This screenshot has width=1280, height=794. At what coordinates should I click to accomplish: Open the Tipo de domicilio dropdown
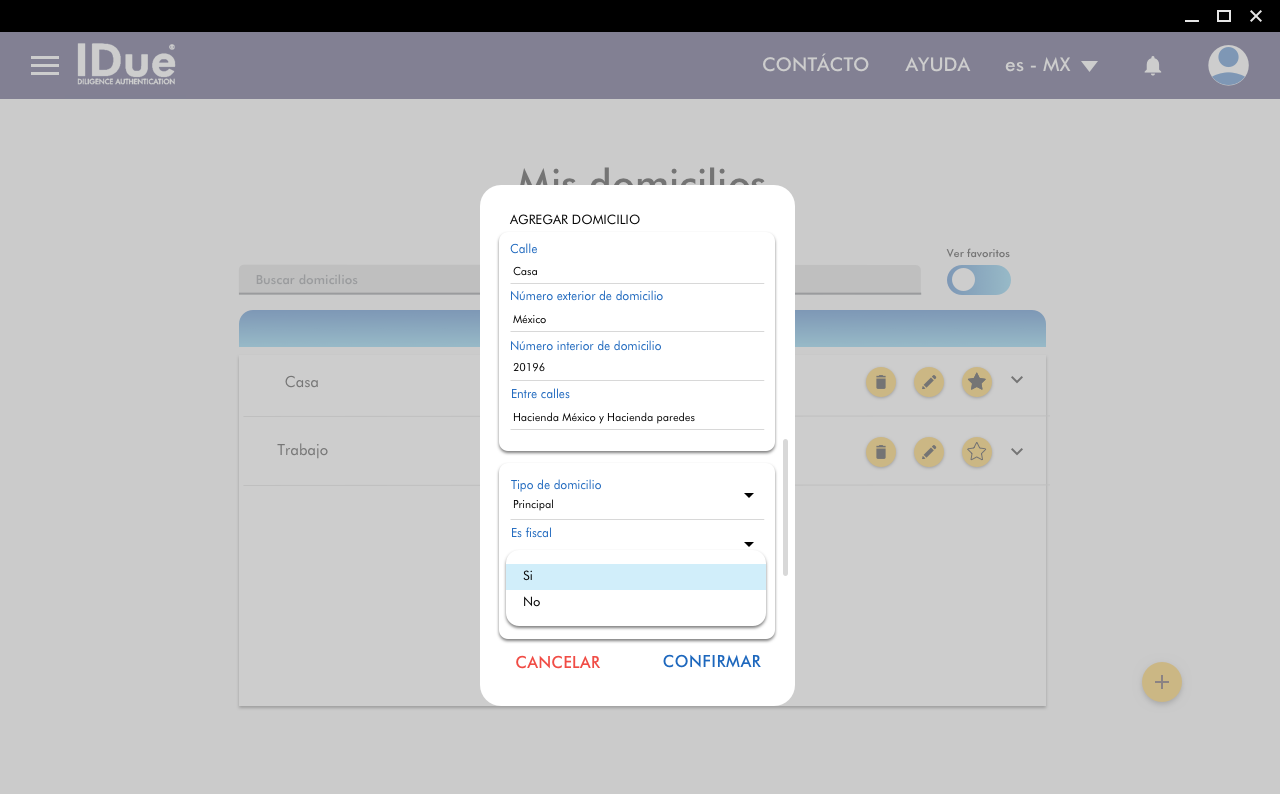point(636,496)
